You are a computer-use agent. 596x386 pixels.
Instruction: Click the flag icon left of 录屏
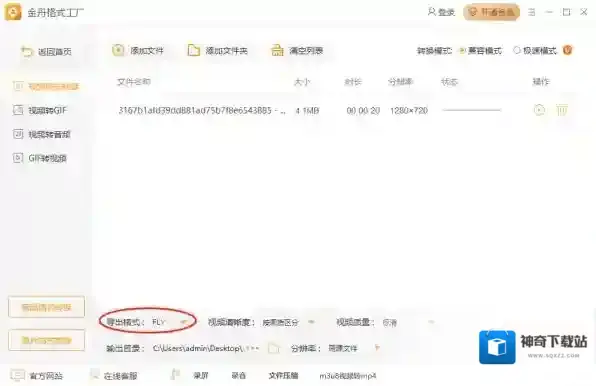[x=175, y=375]
